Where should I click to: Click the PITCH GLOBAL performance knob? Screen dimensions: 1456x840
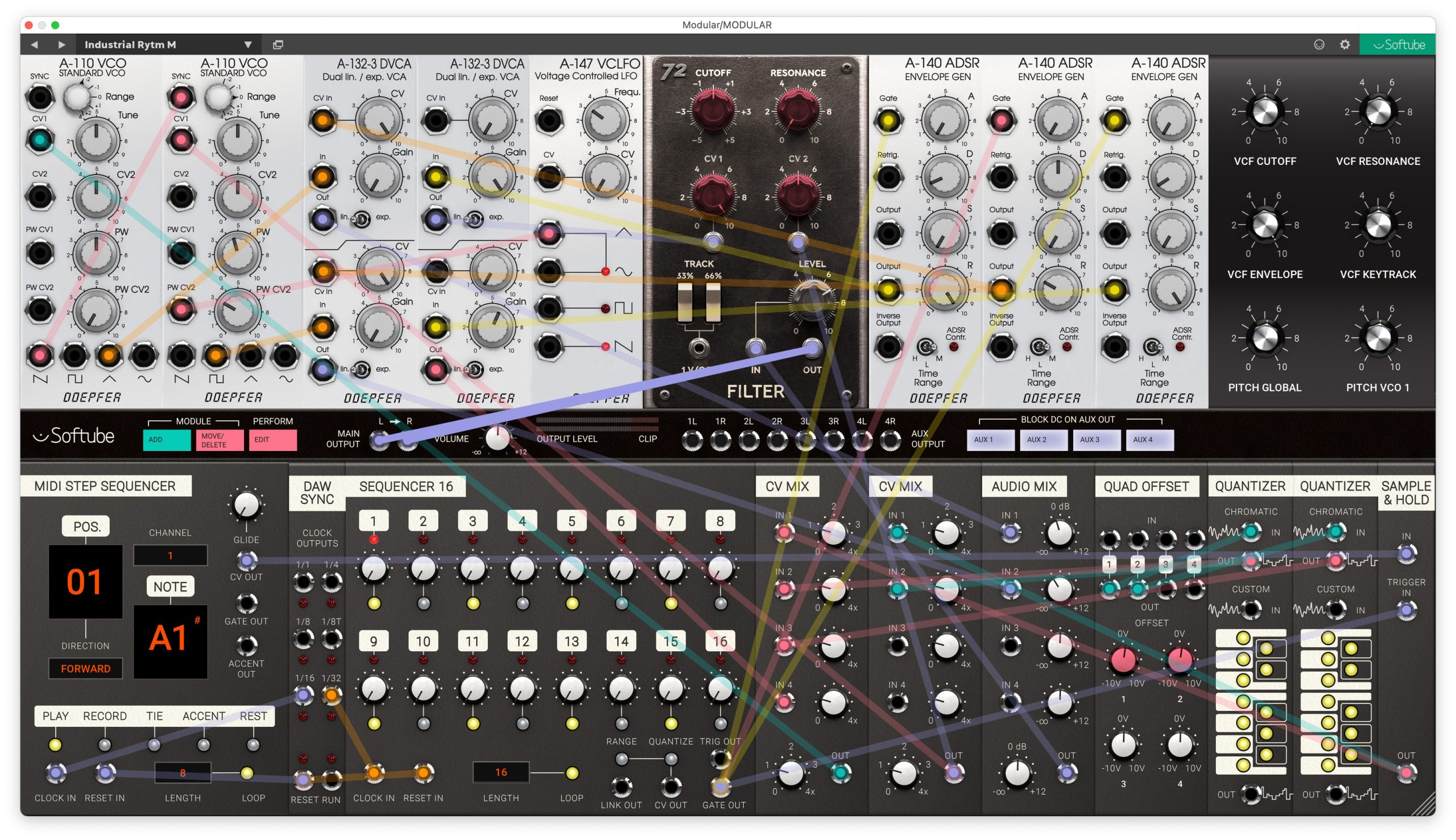pyautogui.click(x=1264, y=338)
